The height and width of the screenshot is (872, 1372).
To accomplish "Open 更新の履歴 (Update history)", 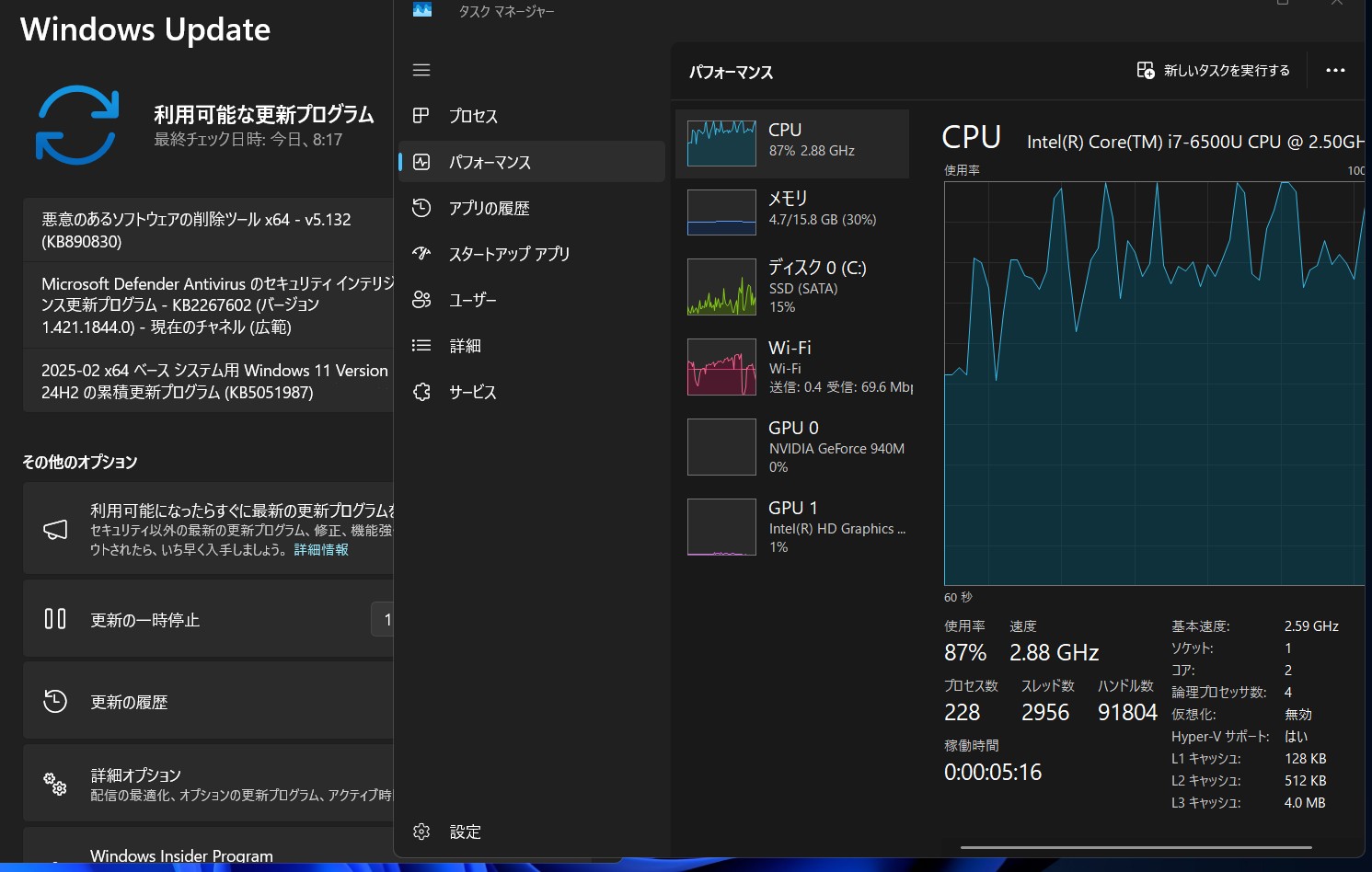I will (129, 702).
